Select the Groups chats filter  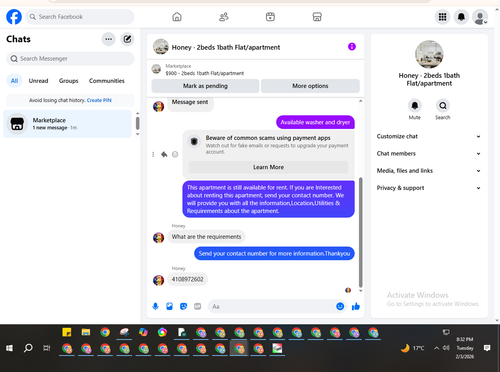click(x=68, y=81)
